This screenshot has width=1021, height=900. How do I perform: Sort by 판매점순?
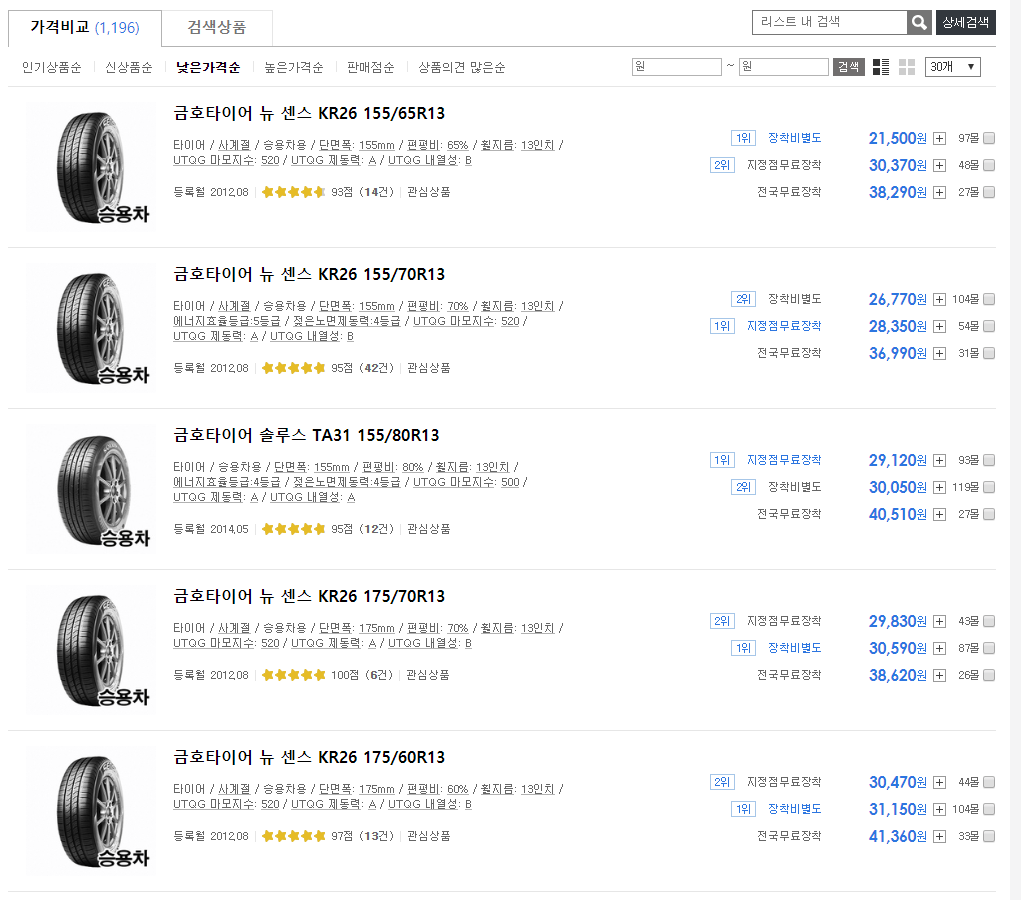click(371, 68)
